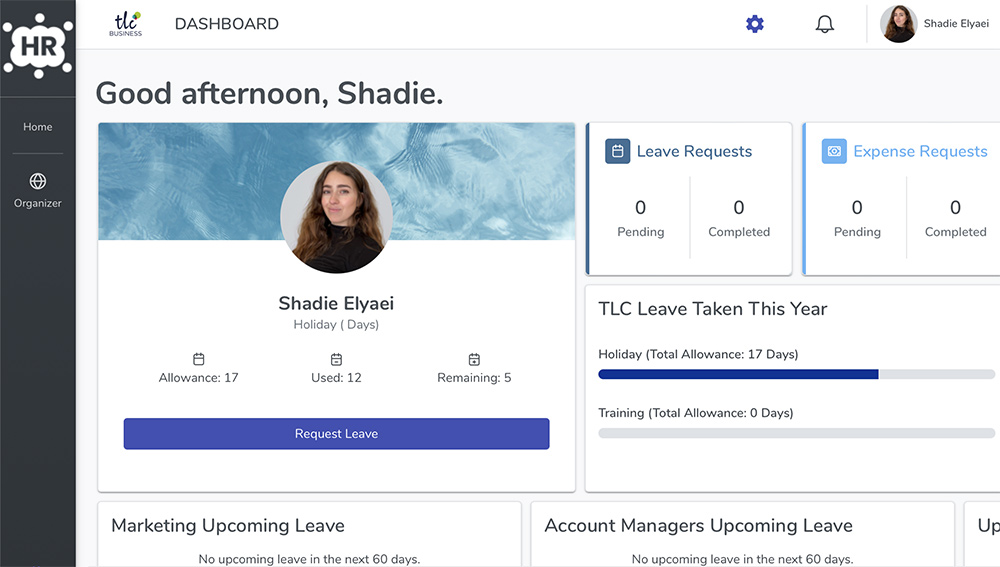This screenshot has width=1000, height=567.
Task: Open the Shadie Elyaei user menu
Action: tap(934, 24)
